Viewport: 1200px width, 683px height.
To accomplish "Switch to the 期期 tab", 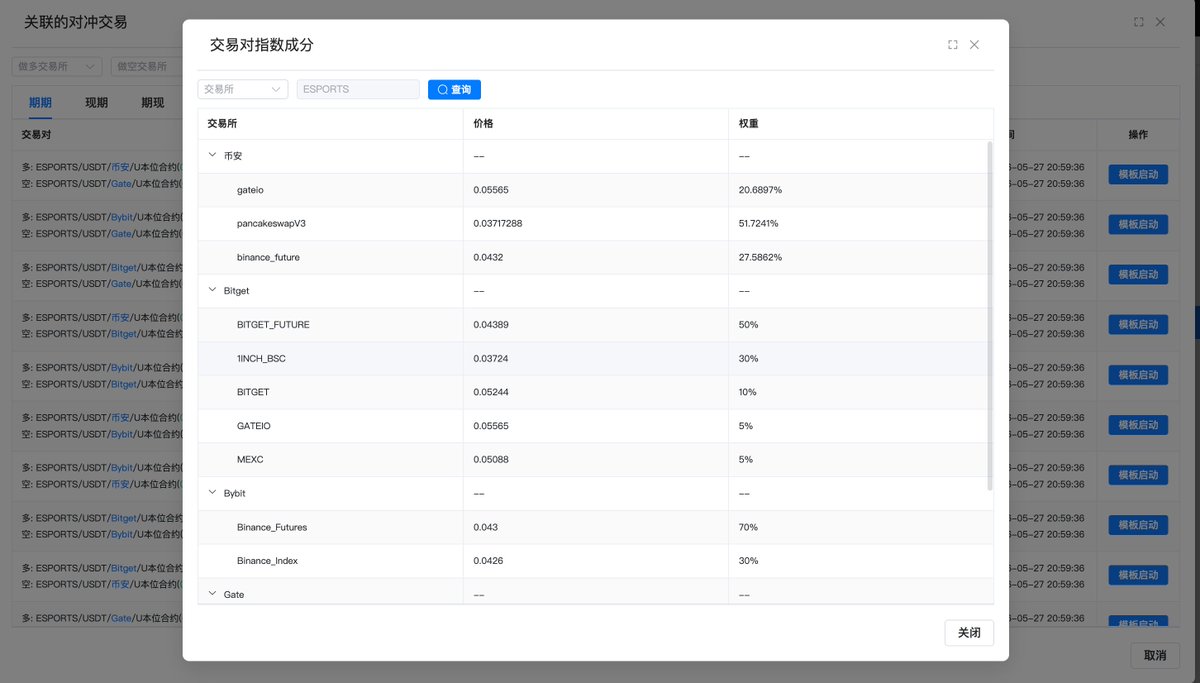I will coord(40,103).
